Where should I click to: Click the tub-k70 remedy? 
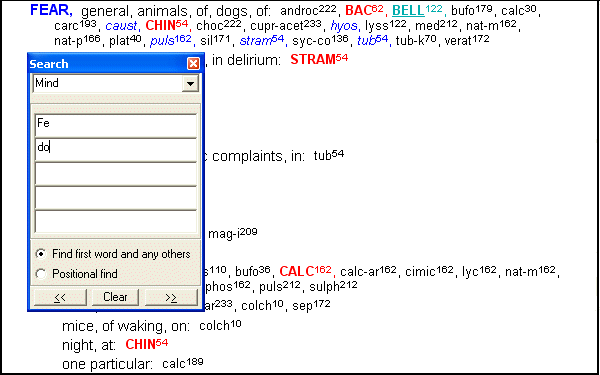point(416,40)
